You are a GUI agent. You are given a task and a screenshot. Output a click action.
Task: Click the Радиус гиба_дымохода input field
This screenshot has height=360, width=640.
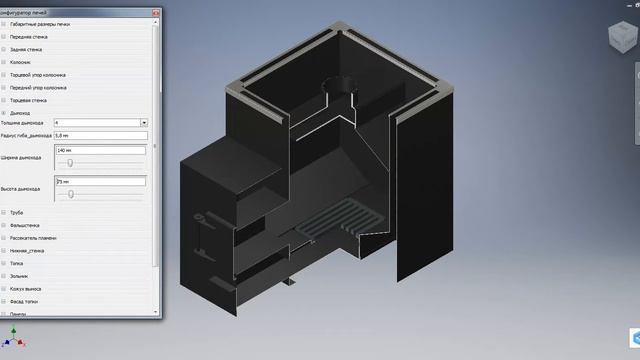coord(101,135)
